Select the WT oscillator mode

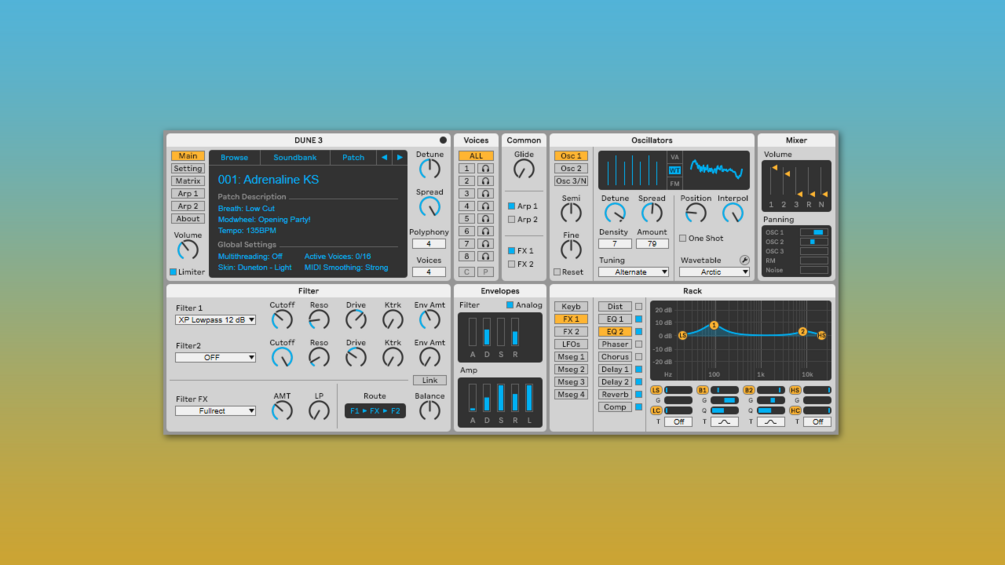(674, 170)
